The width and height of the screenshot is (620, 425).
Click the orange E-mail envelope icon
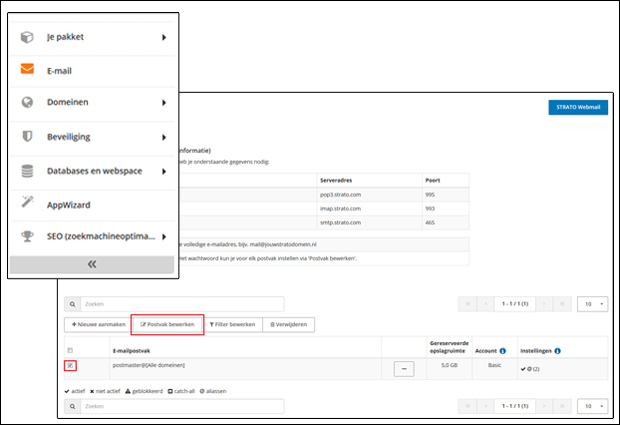pos(27,71)
